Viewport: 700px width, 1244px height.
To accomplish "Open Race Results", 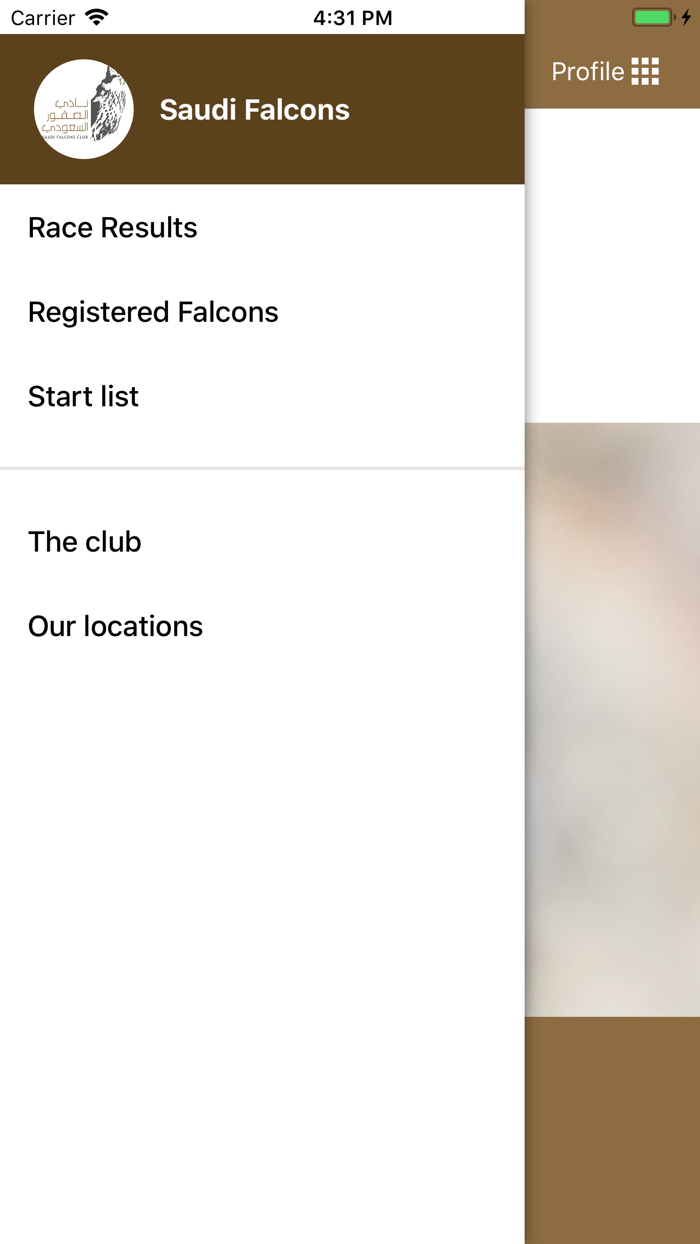I will [x=112, y=227].
